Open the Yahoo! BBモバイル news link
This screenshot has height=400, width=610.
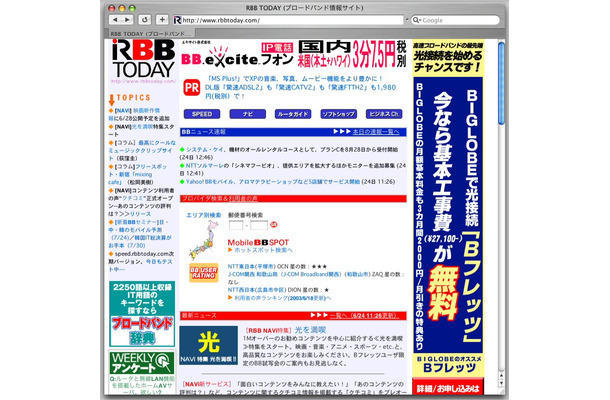coord(273,182)
